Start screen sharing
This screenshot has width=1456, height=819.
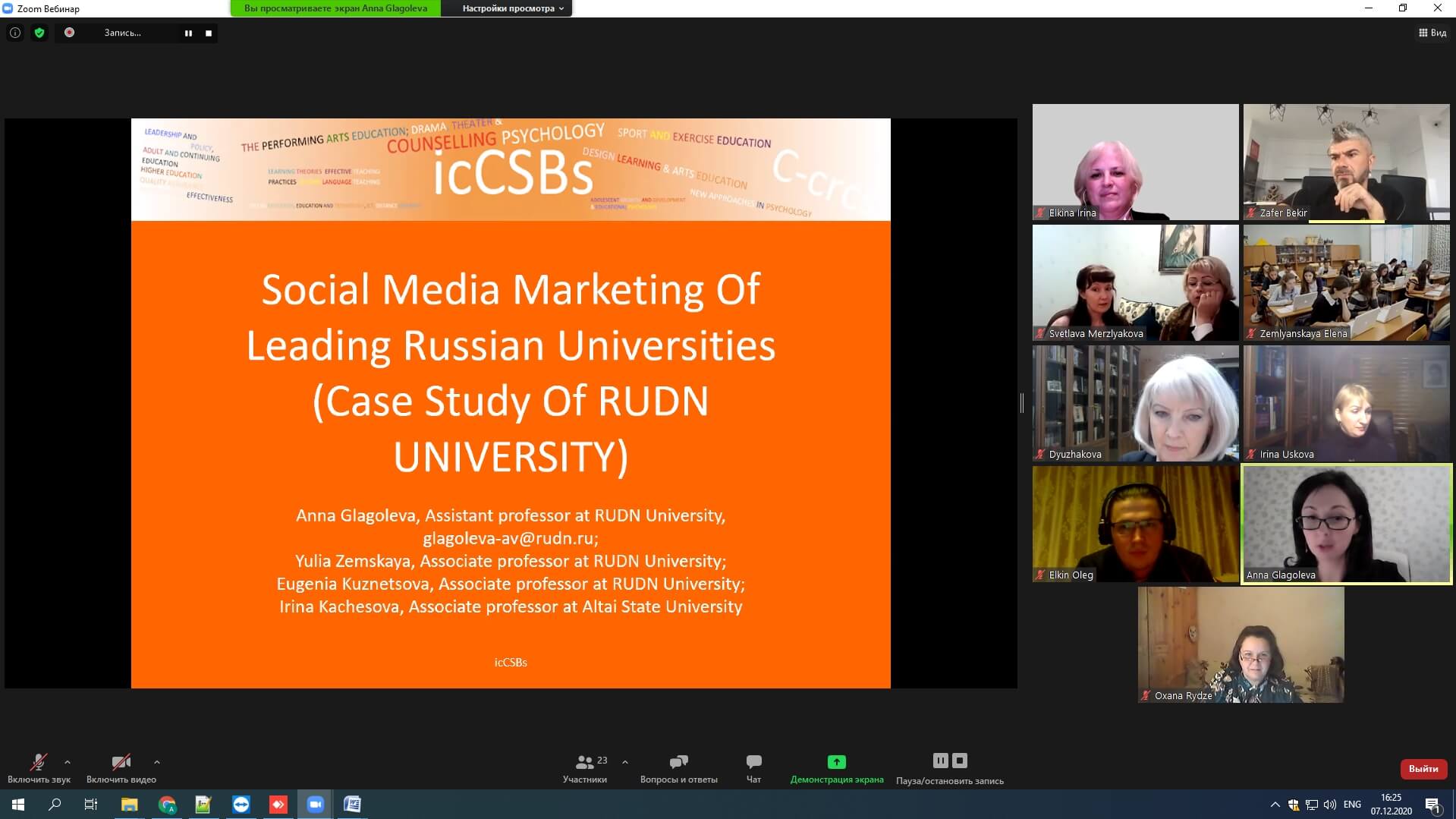[x=837, y=768]
